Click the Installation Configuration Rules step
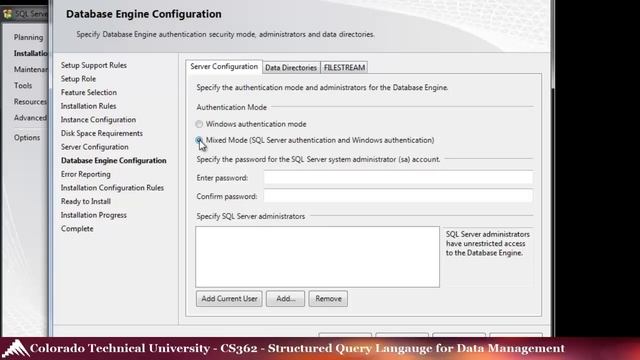Image resolution: width=640 pixels, height=360 pixels. 112,188
